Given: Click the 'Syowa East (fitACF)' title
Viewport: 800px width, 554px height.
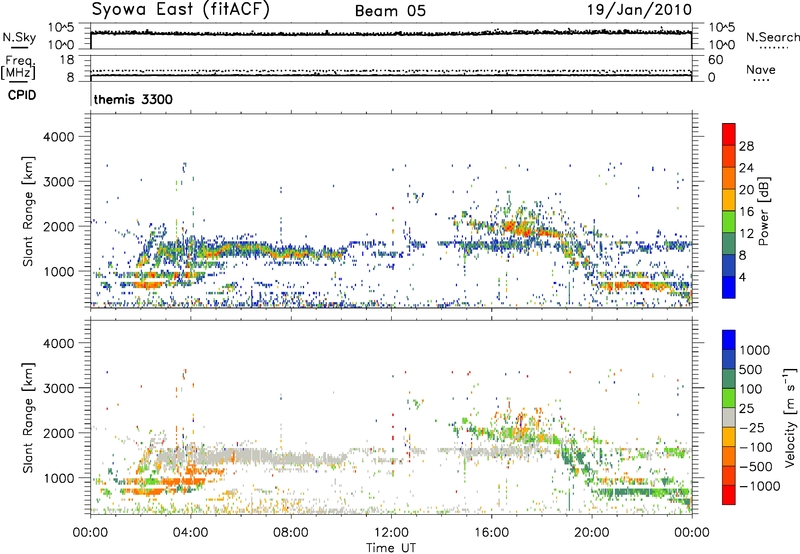Looking at the screenshot, I should (180, 10).
